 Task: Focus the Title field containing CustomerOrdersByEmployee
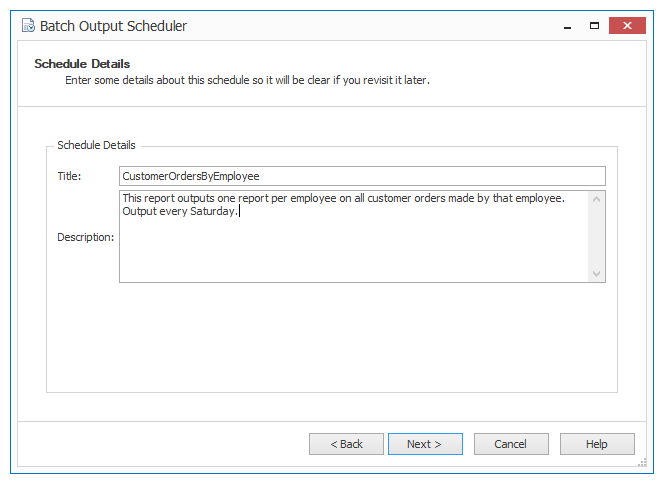(362, 176)
